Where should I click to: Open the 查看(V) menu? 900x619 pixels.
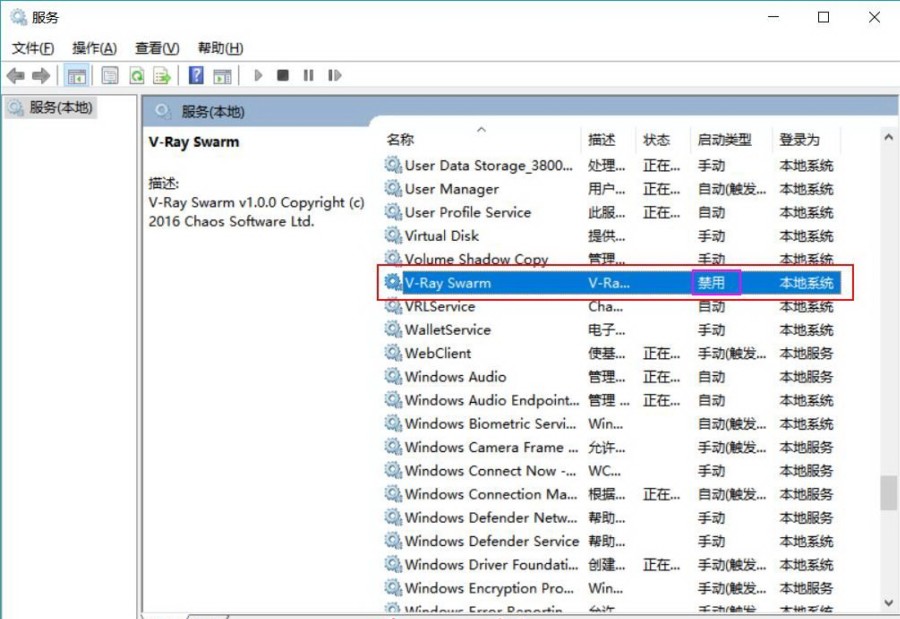click(x=157, y=48)
